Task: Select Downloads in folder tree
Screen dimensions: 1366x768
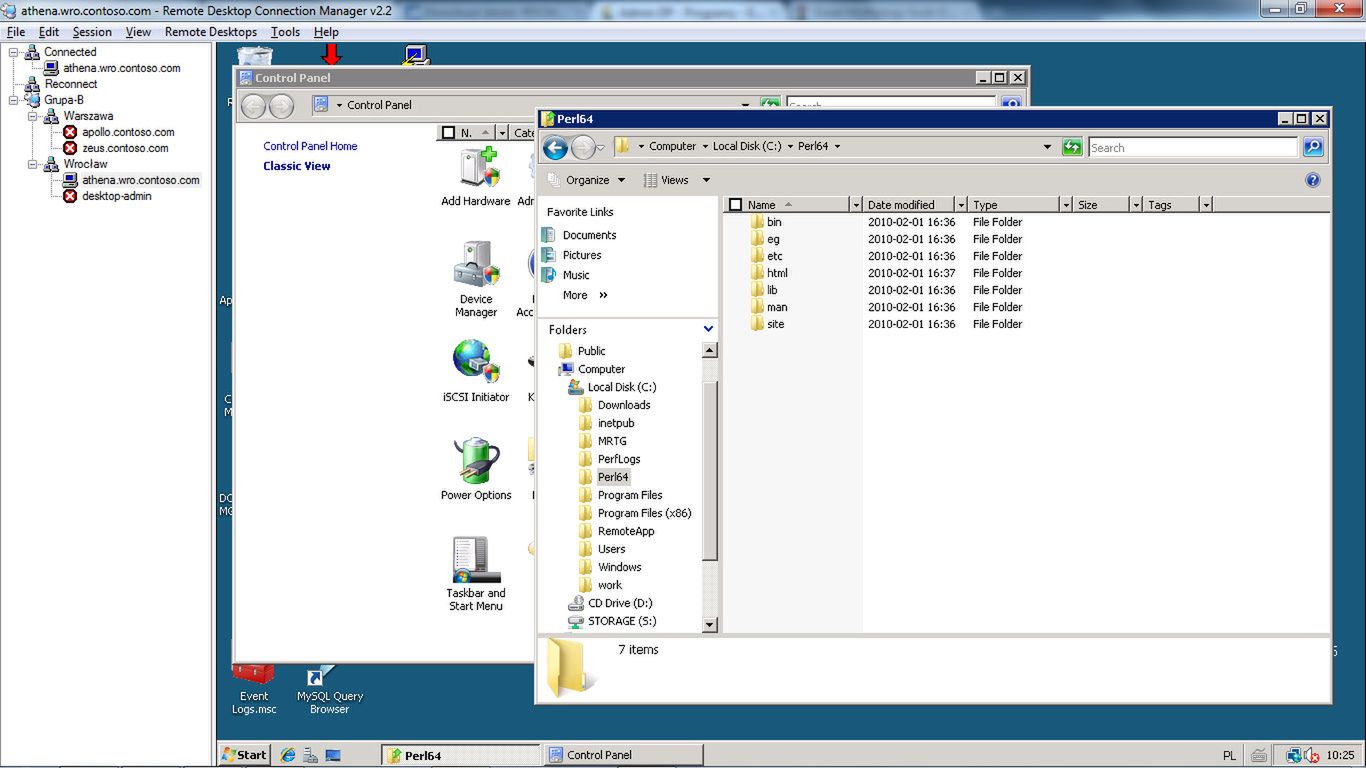Action: coord(624,405)
